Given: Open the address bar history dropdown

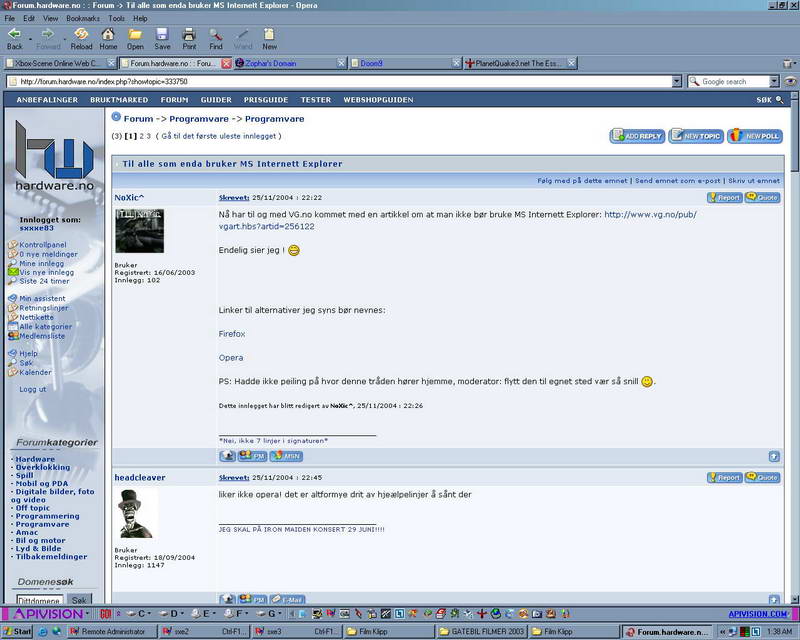Looking at the screenshot, I should point(677,81).
